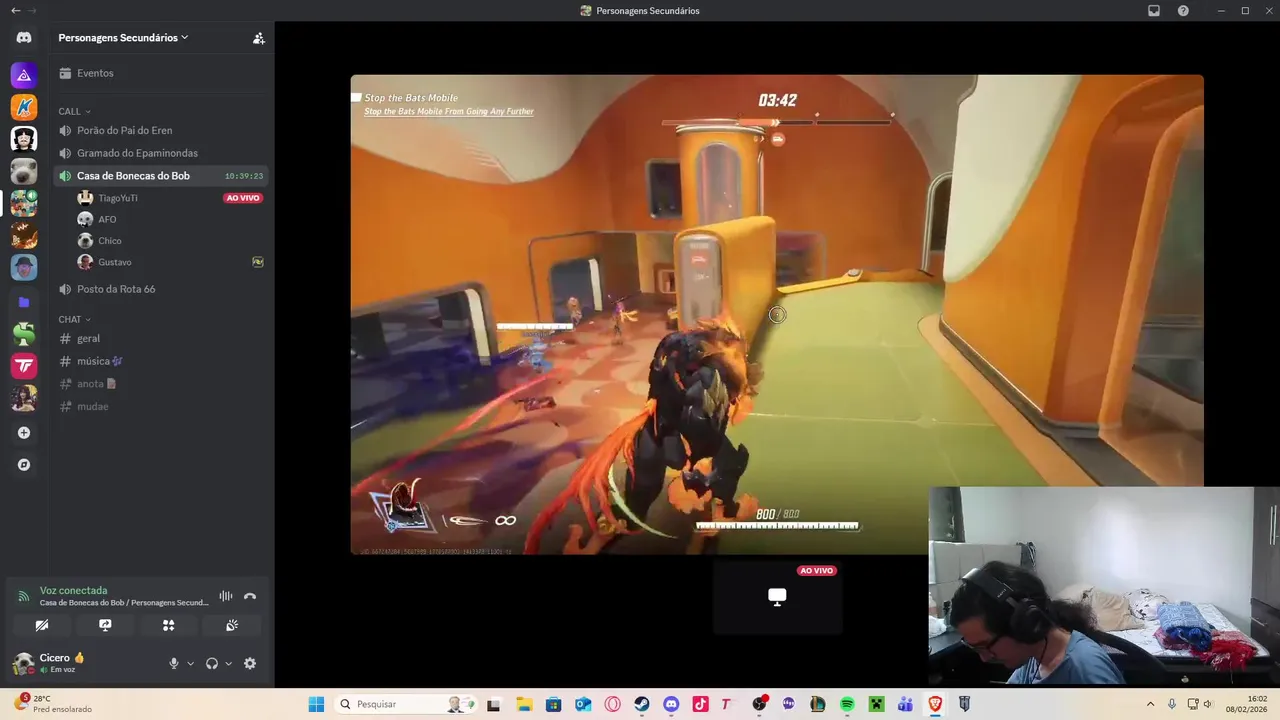Join Posto da Rota 66 voice channel
This screenshot has width=1280, height=720.
pos(161,289)
